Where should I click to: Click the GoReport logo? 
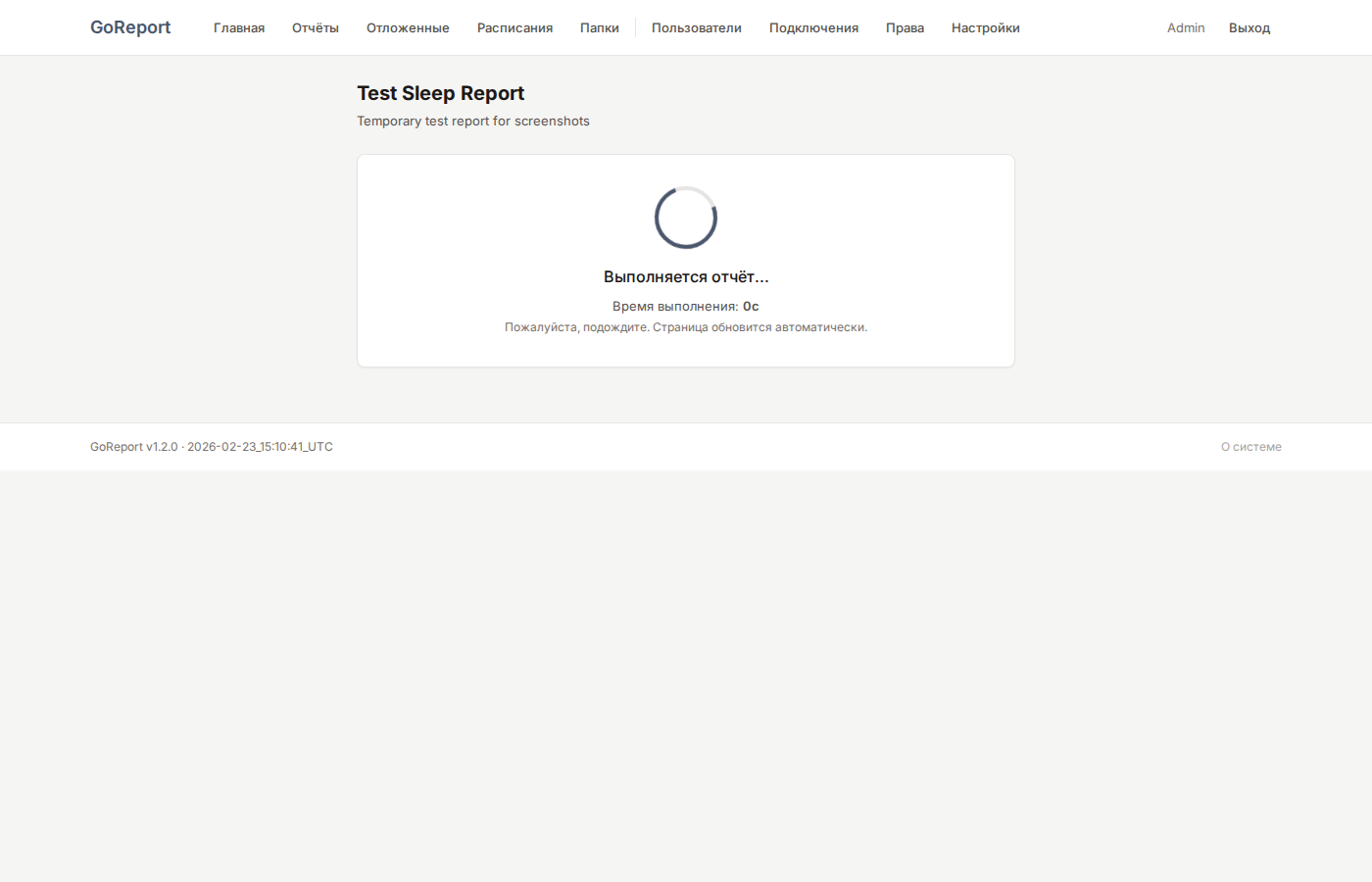(130, 27)
